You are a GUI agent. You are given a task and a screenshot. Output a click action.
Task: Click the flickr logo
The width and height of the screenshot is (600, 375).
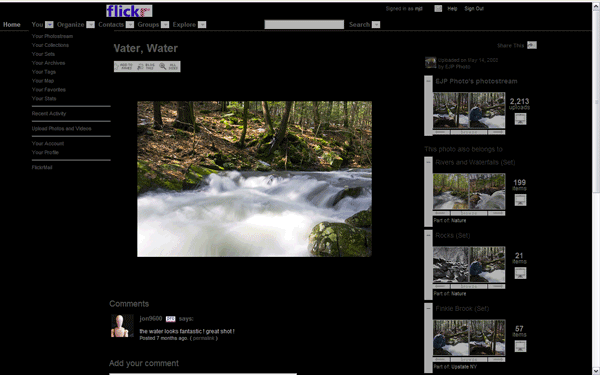coord(129,11)
